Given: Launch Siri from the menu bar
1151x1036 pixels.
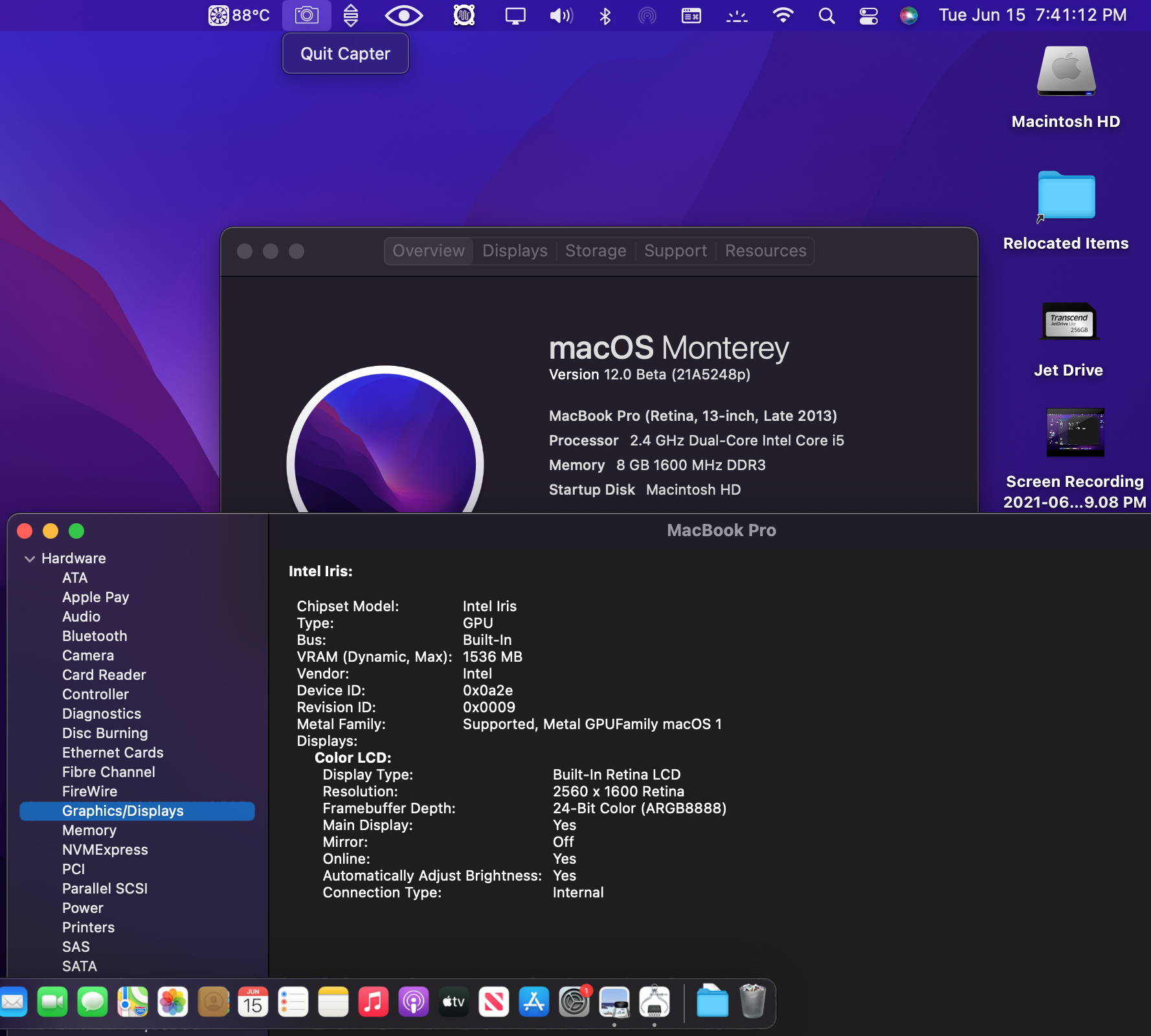Looking at the screenshot, I should [x=909, y=15].
